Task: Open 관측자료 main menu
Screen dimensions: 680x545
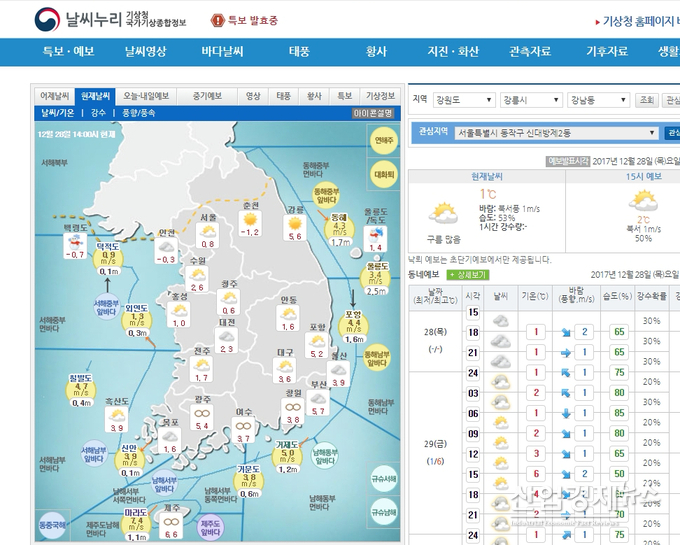Action: tap(530, 52)
